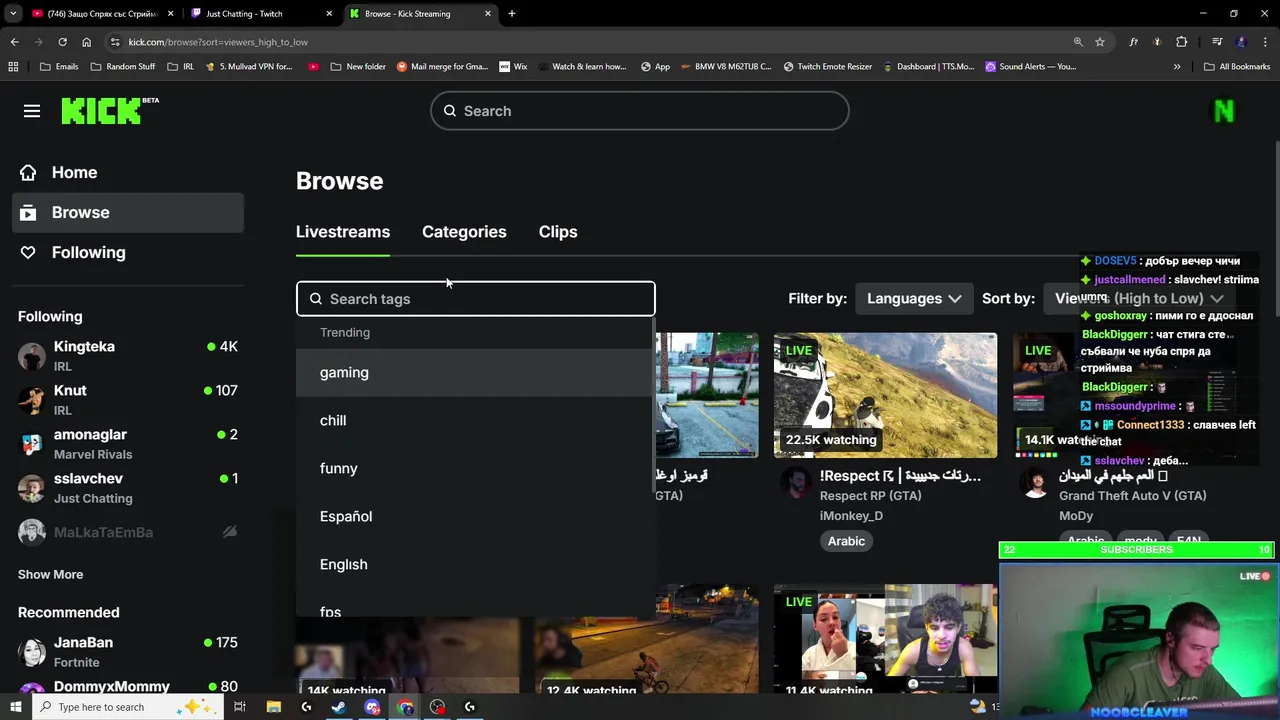1280x720 pixels.
Task: Select Browse in the sidebar
Action: [x=128, y=212]
